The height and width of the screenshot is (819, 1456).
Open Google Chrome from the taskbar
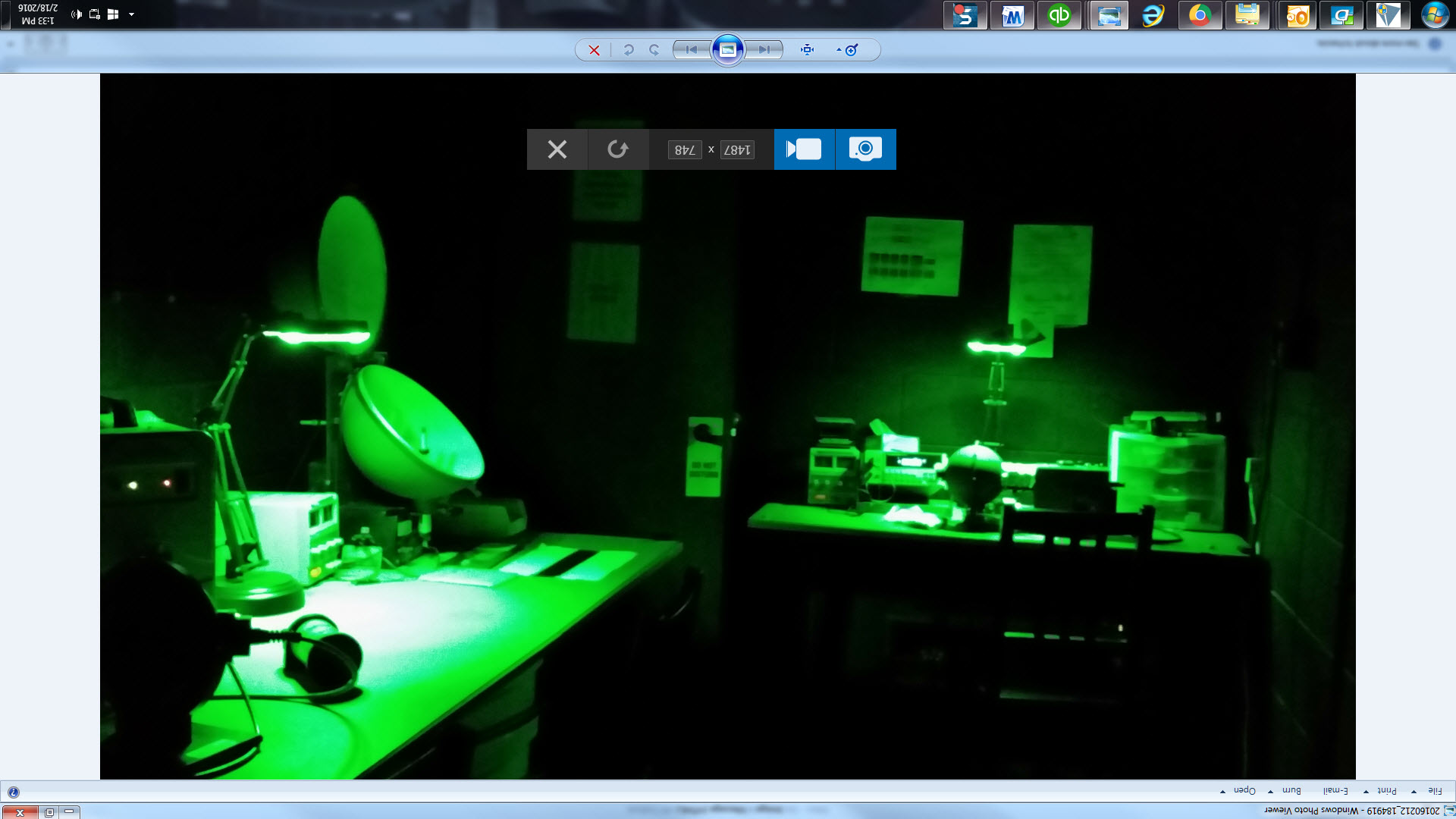[x=1200, y=15]
